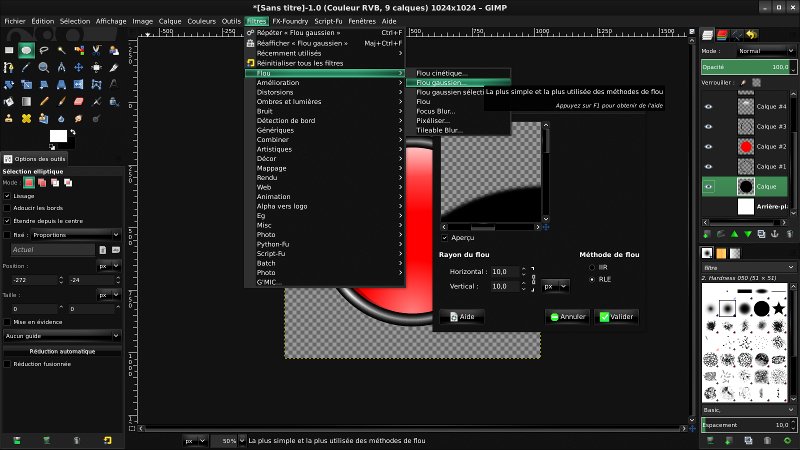Select the Zoom magnifier tool
Image resolution: width=800 pixels, height=450 pixels.
tap(44, 67)
